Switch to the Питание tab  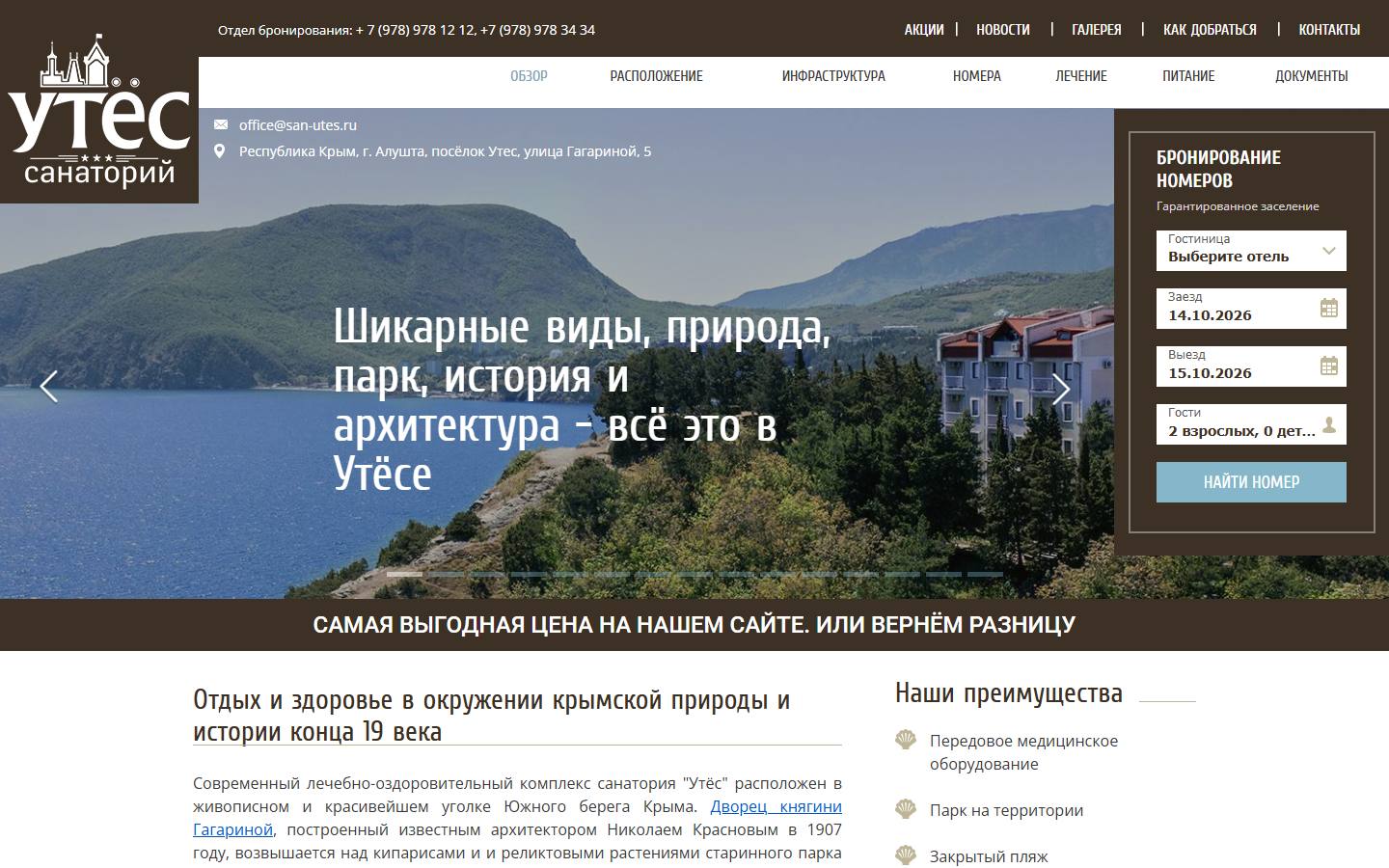1188,76
